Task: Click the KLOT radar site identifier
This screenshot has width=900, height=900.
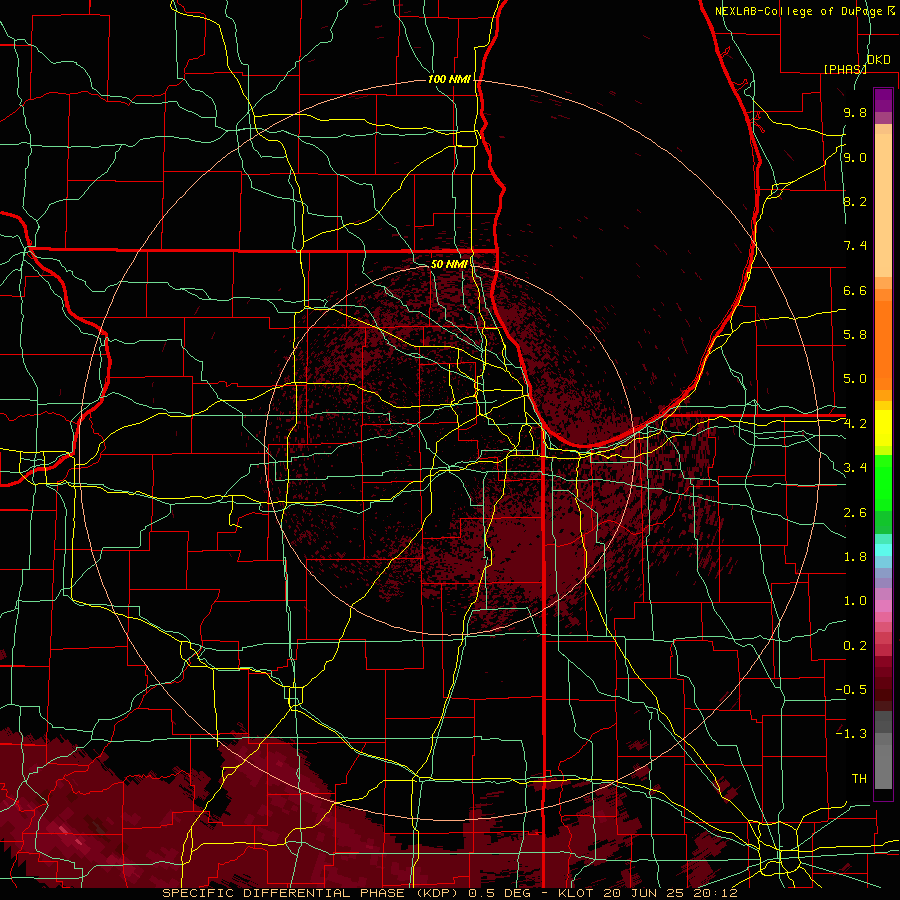Action: click(577, 893)
